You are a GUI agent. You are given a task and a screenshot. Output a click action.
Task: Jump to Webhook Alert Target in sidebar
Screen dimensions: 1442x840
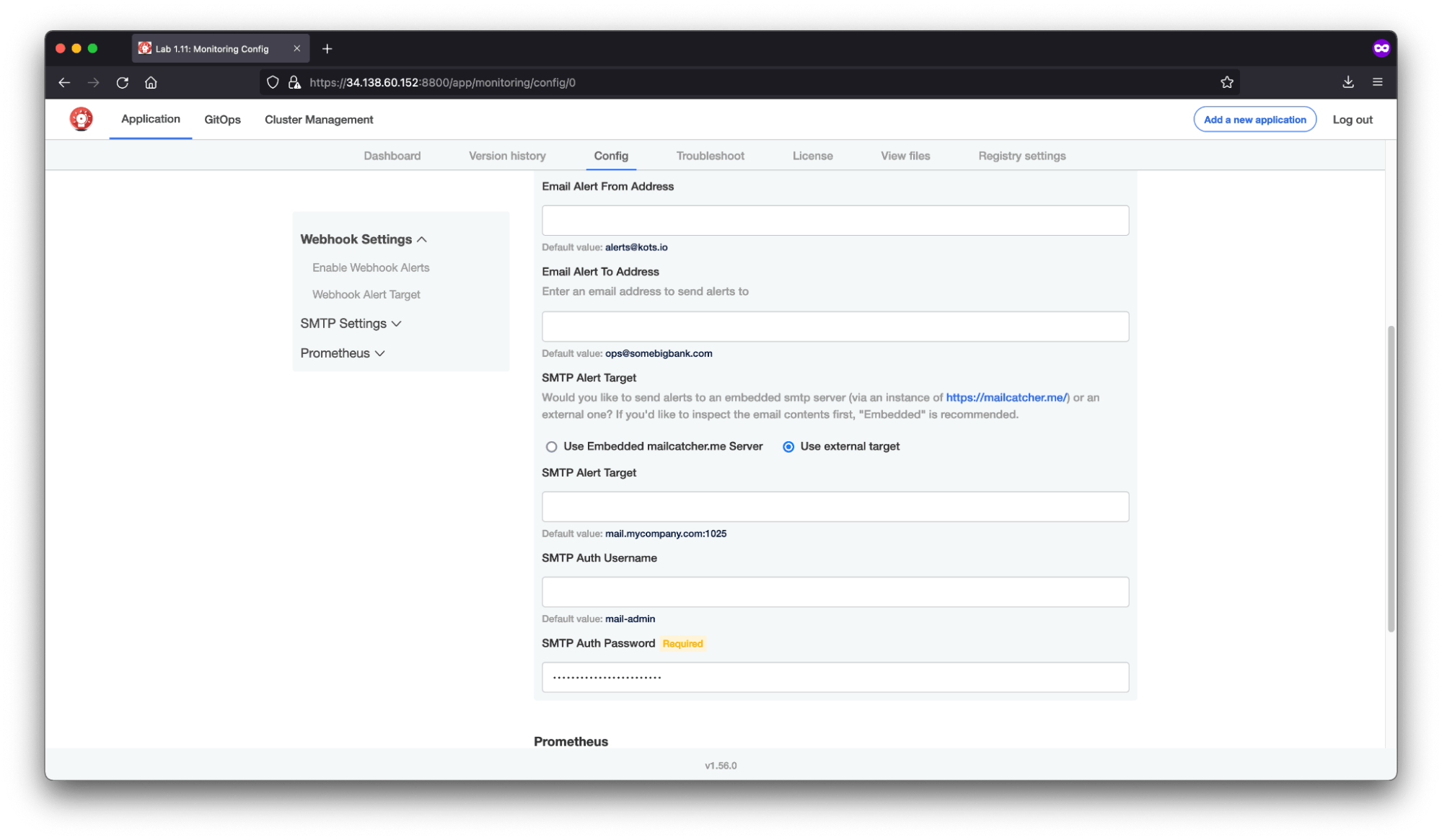click(366, 295)
